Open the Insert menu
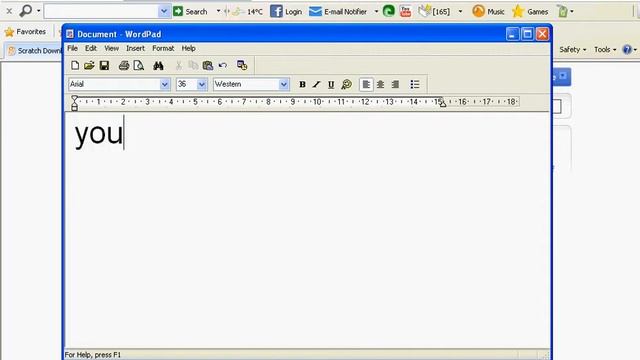 135,48
